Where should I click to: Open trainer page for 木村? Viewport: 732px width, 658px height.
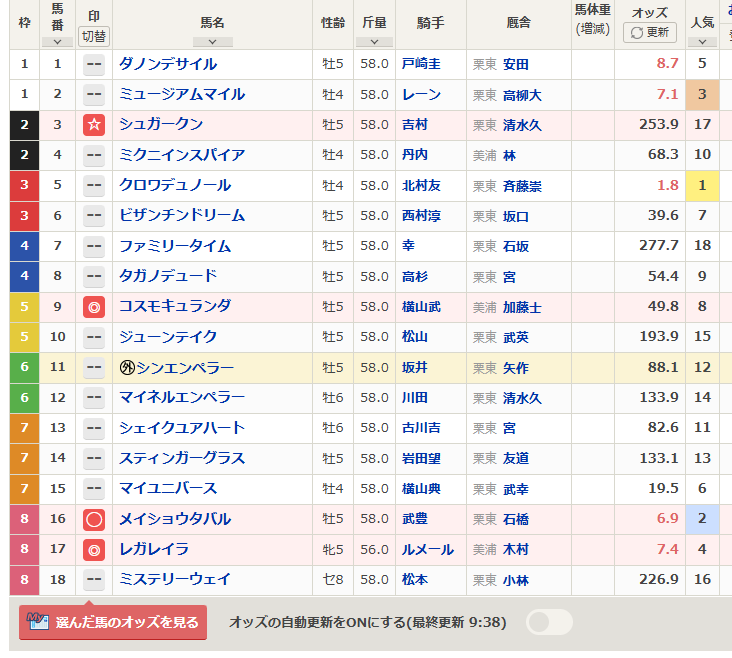coord(515,550)
